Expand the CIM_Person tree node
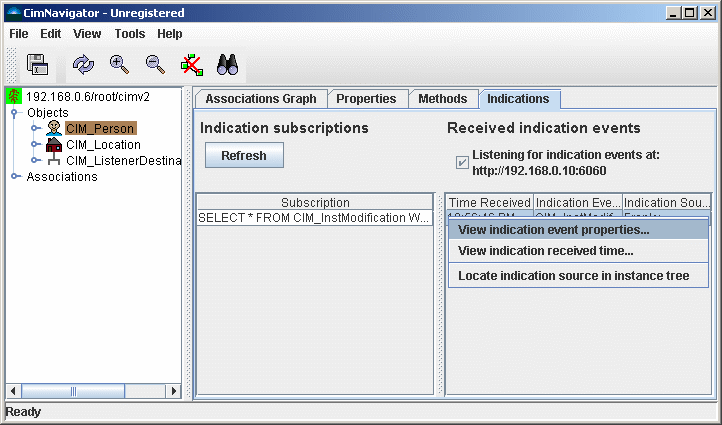The height and width of the screenshot is (425, 722). pyautogui.click(x=34, y=129)
